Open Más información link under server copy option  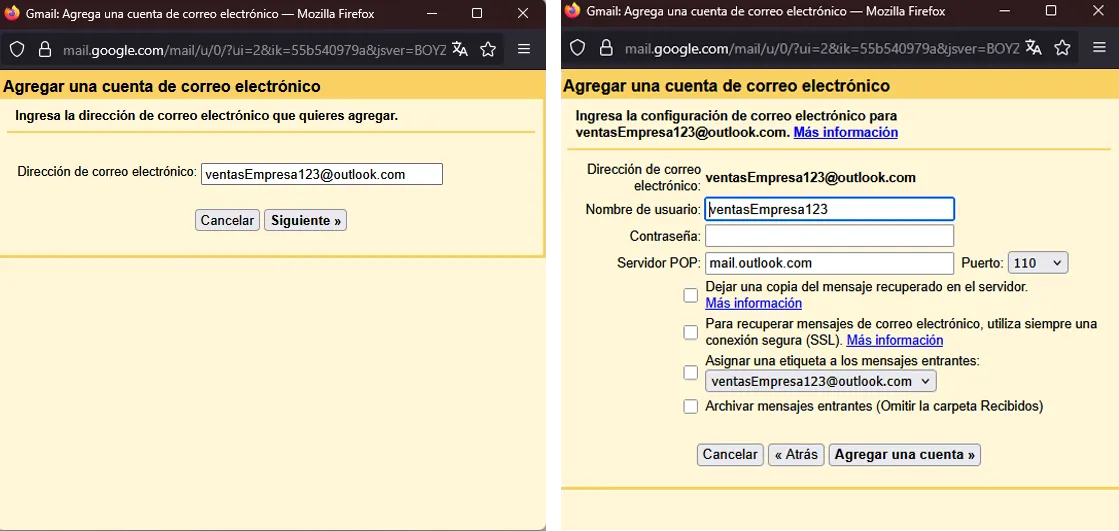pyautogui.click(x=754, y=303)
